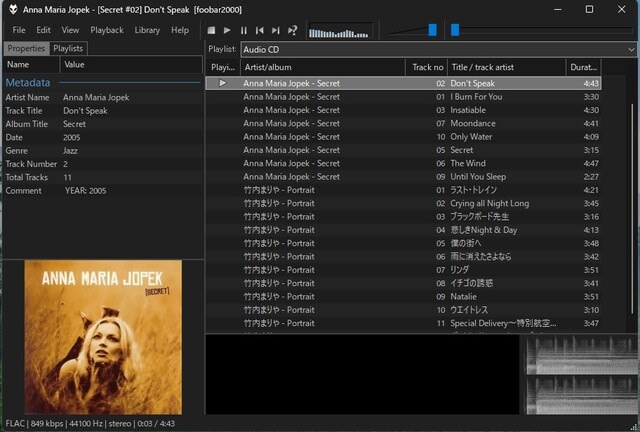Click the Anna Maria Jopek album cover
The height and width of the screenshot is (432, 640).
pyautogui.click(x=103, y=337)
